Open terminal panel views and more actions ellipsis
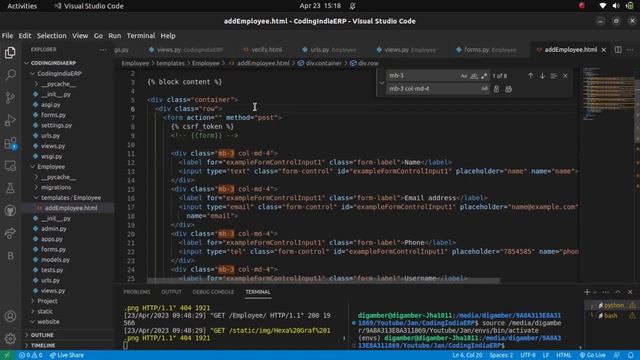The image size is (640, 360). click(606, 292)
